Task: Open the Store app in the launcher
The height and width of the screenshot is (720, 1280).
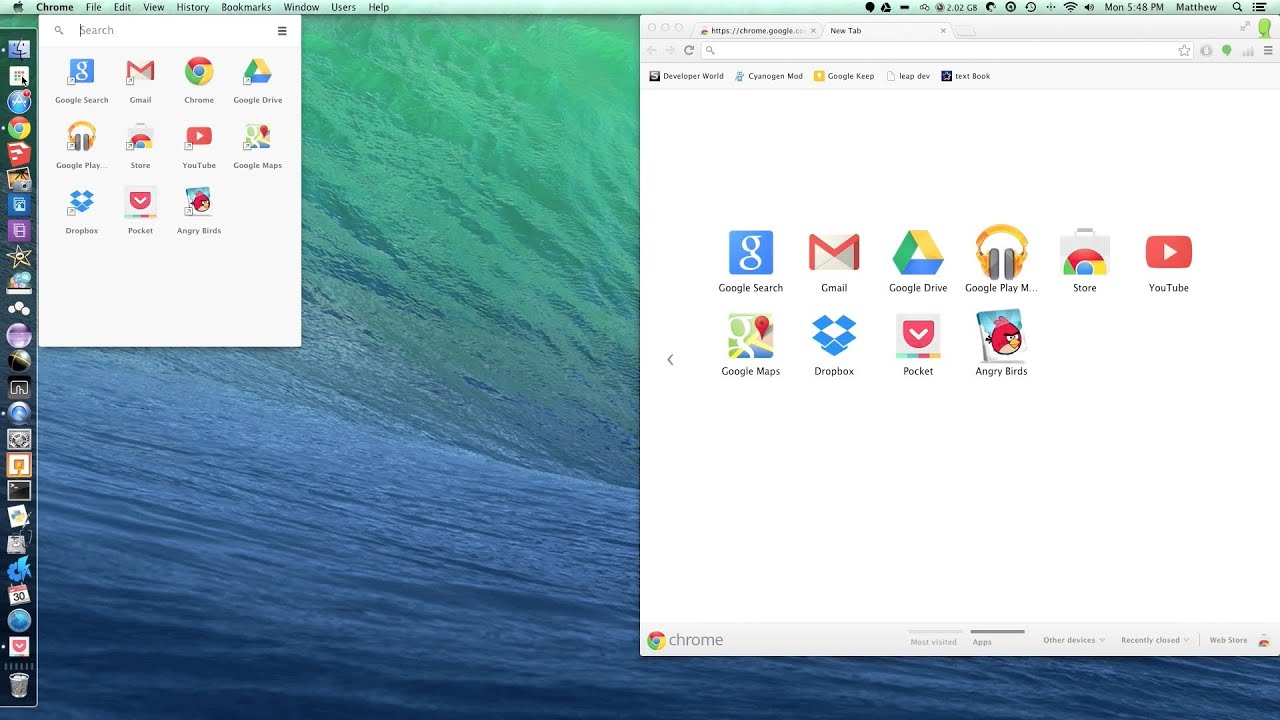Action: coord(140,145)
